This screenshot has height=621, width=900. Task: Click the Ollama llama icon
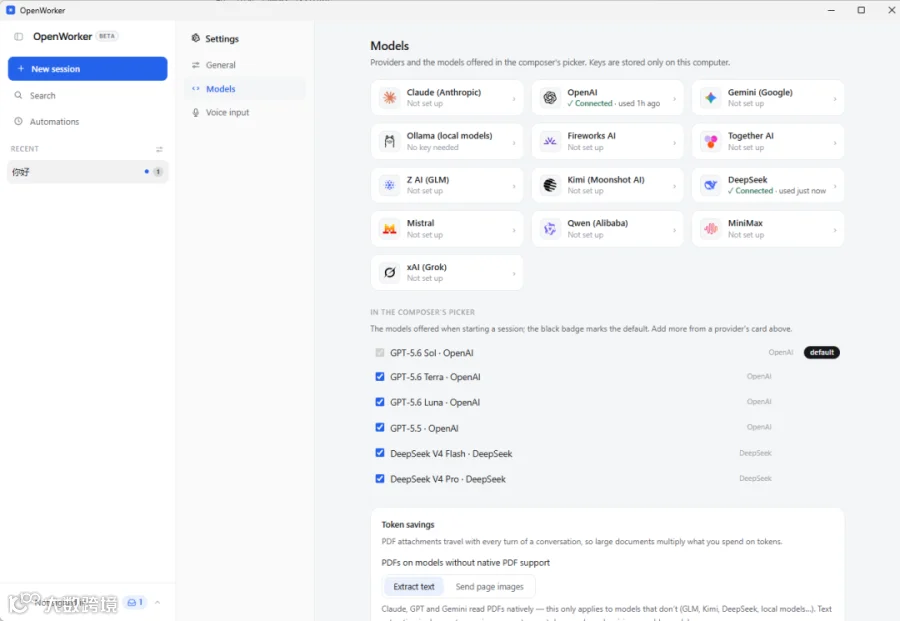coord(390,141)
